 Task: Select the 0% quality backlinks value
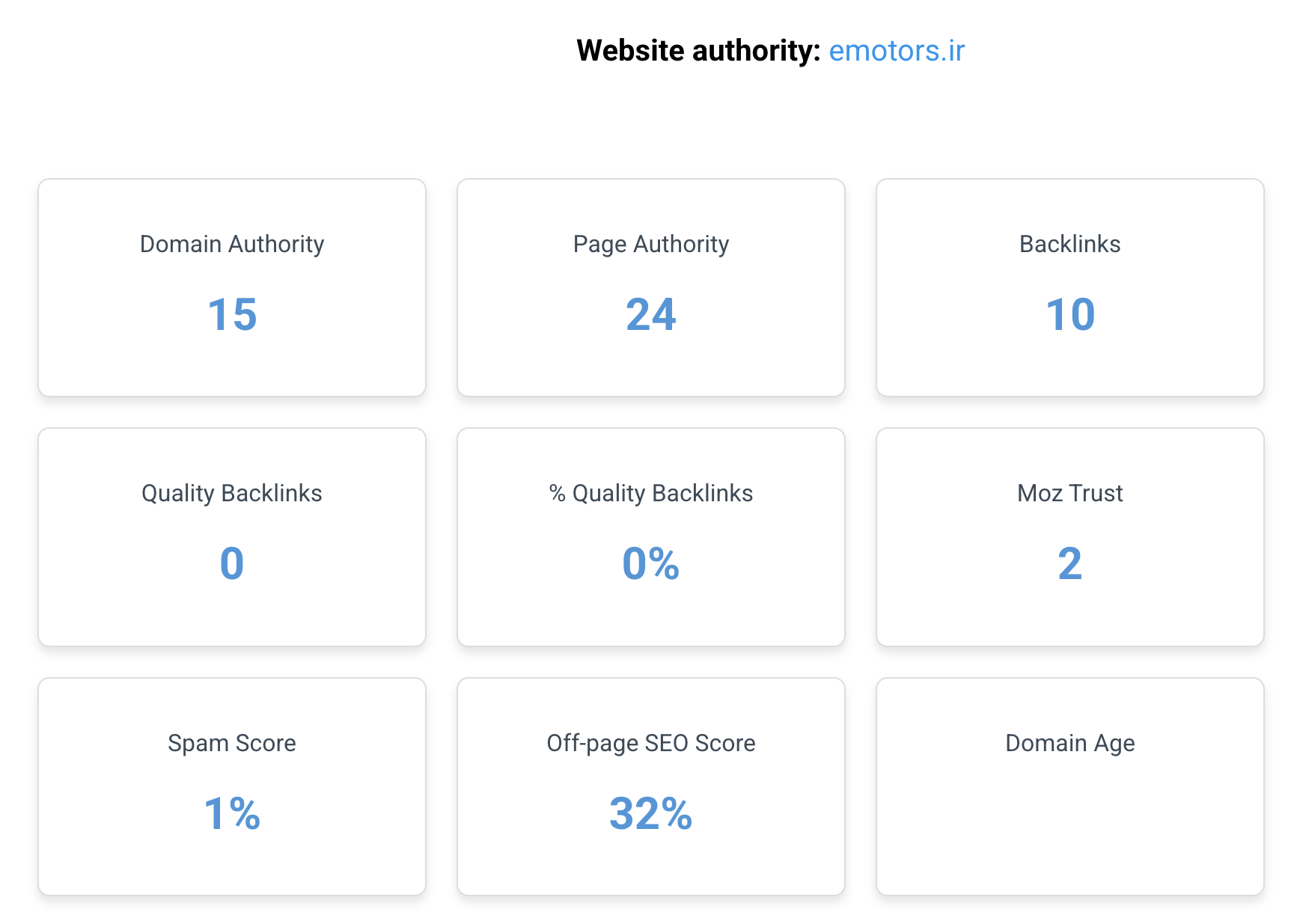650,563
